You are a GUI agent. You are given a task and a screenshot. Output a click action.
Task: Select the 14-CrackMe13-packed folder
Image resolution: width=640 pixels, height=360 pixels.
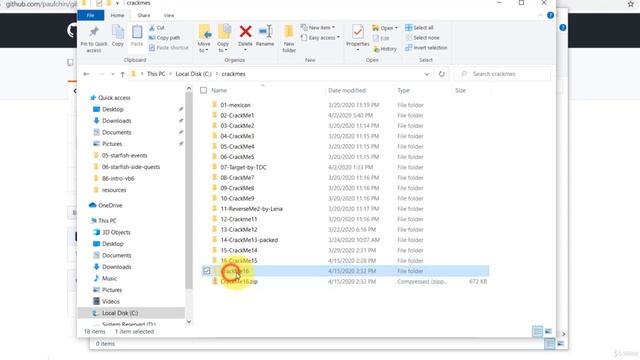[x=249, y=240]
